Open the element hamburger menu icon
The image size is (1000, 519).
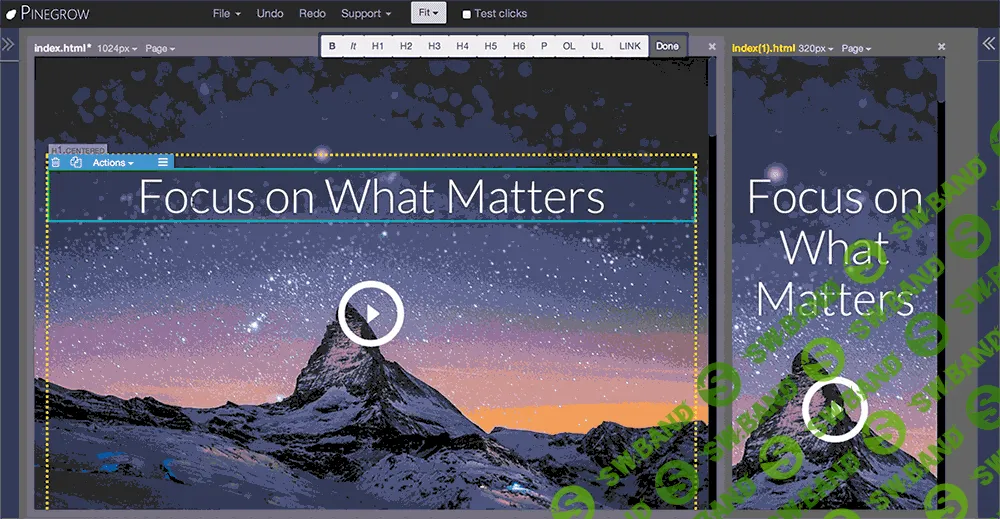163,163
